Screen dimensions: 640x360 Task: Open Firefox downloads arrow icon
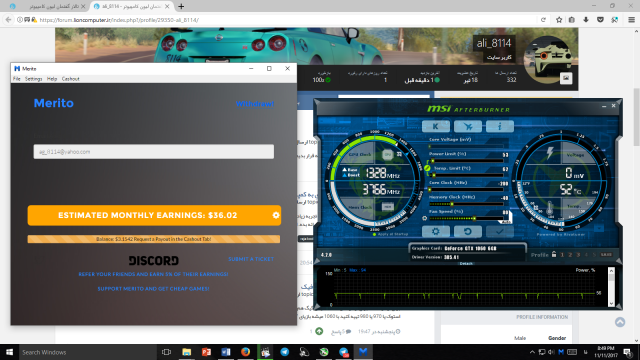(586, 20)
